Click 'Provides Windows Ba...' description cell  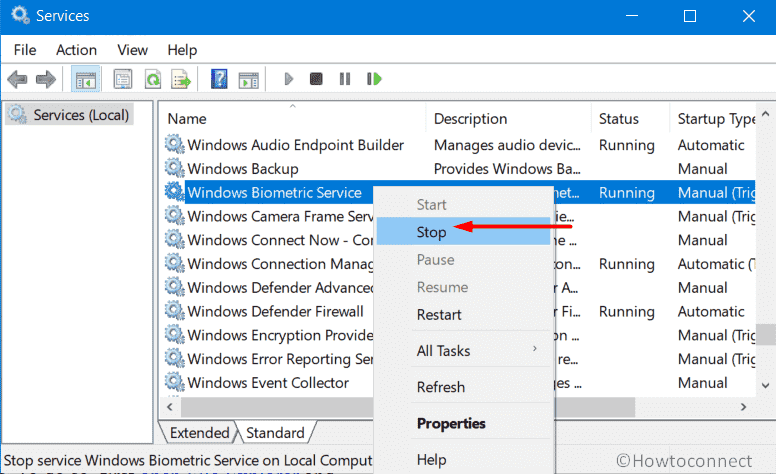click(x=507, y=169)
